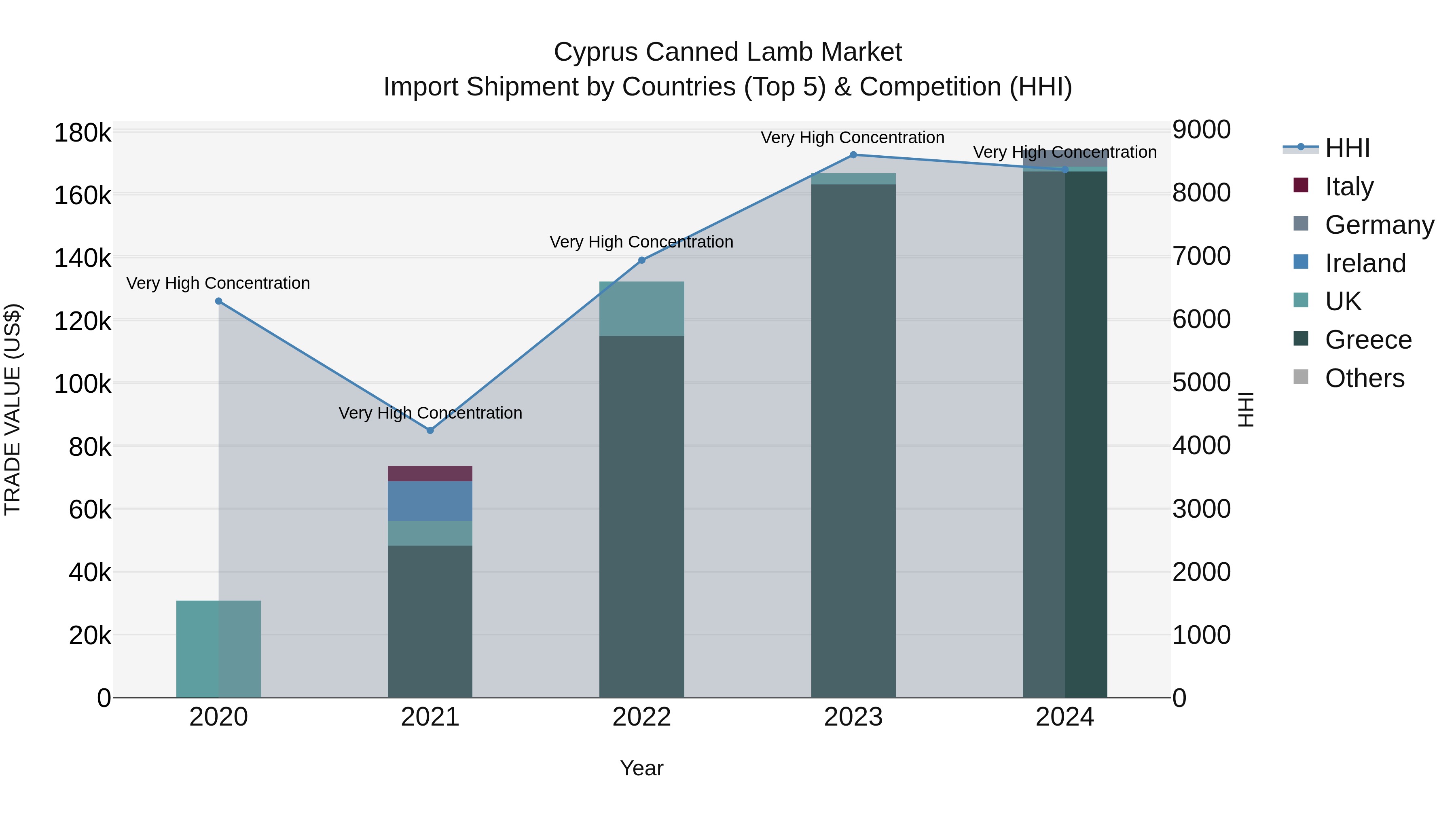Image resolution: width=1456 pixels, height=819 pixels.
Task: Click the TRADE VALUE (US$) axis title
Action: tap(13, 409)
